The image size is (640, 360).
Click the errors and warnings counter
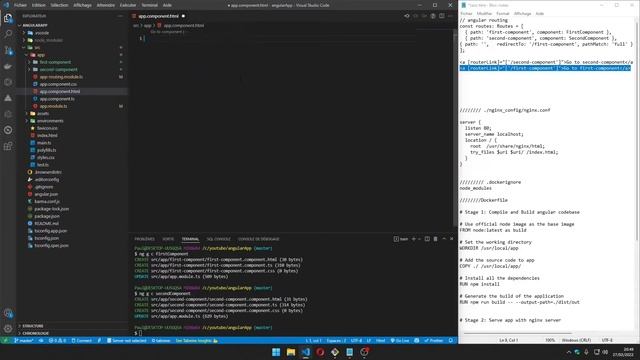[57, 340]
